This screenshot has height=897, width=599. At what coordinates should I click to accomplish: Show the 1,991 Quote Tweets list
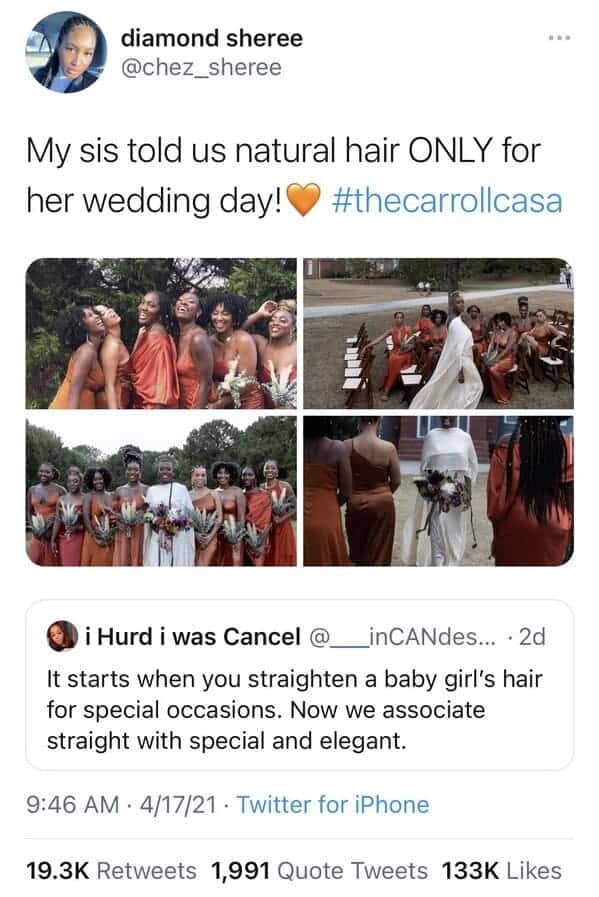click(x=319, y=871)
